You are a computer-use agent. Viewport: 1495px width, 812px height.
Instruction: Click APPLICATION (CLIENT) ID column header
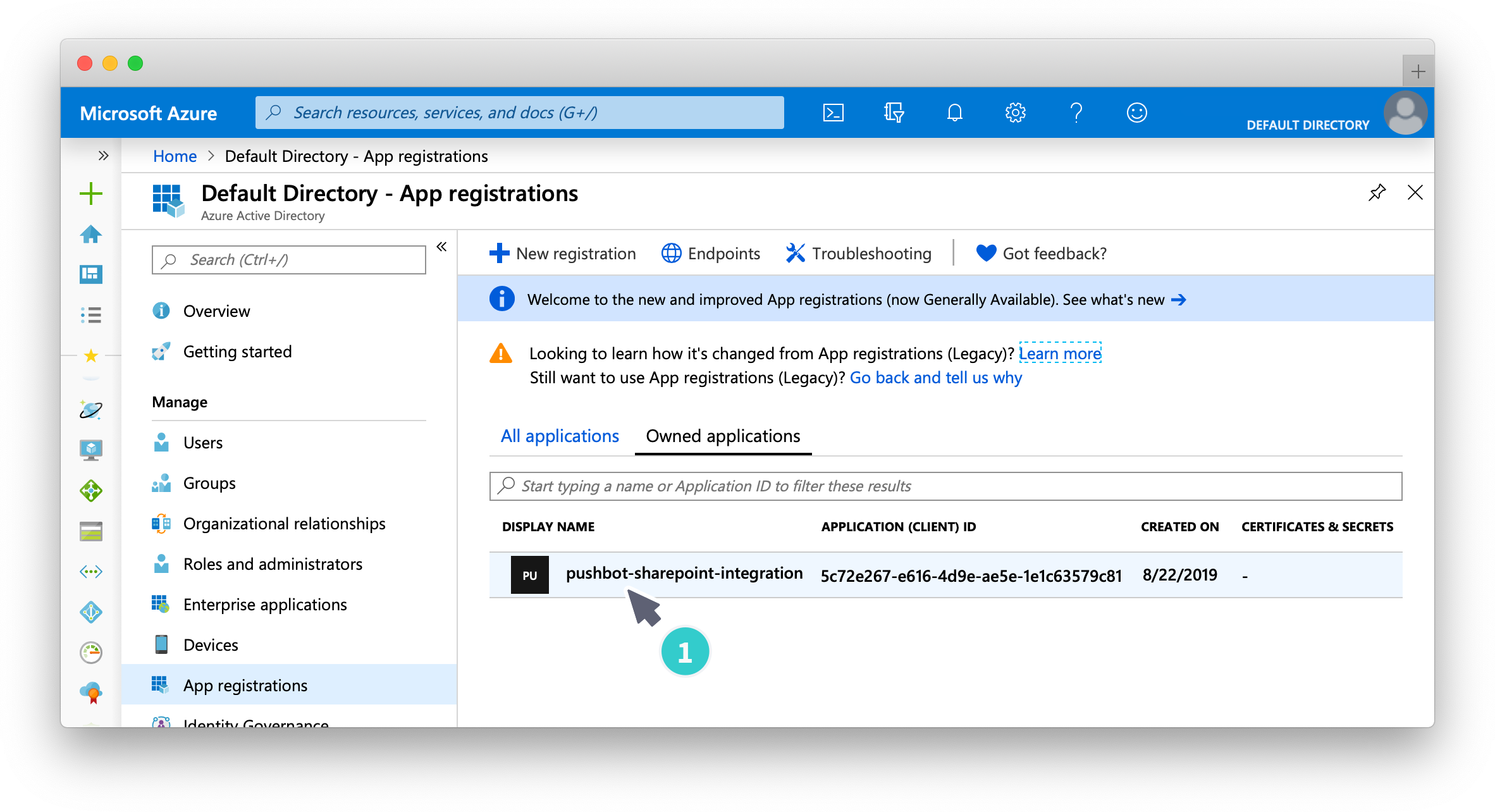(898, 527)
